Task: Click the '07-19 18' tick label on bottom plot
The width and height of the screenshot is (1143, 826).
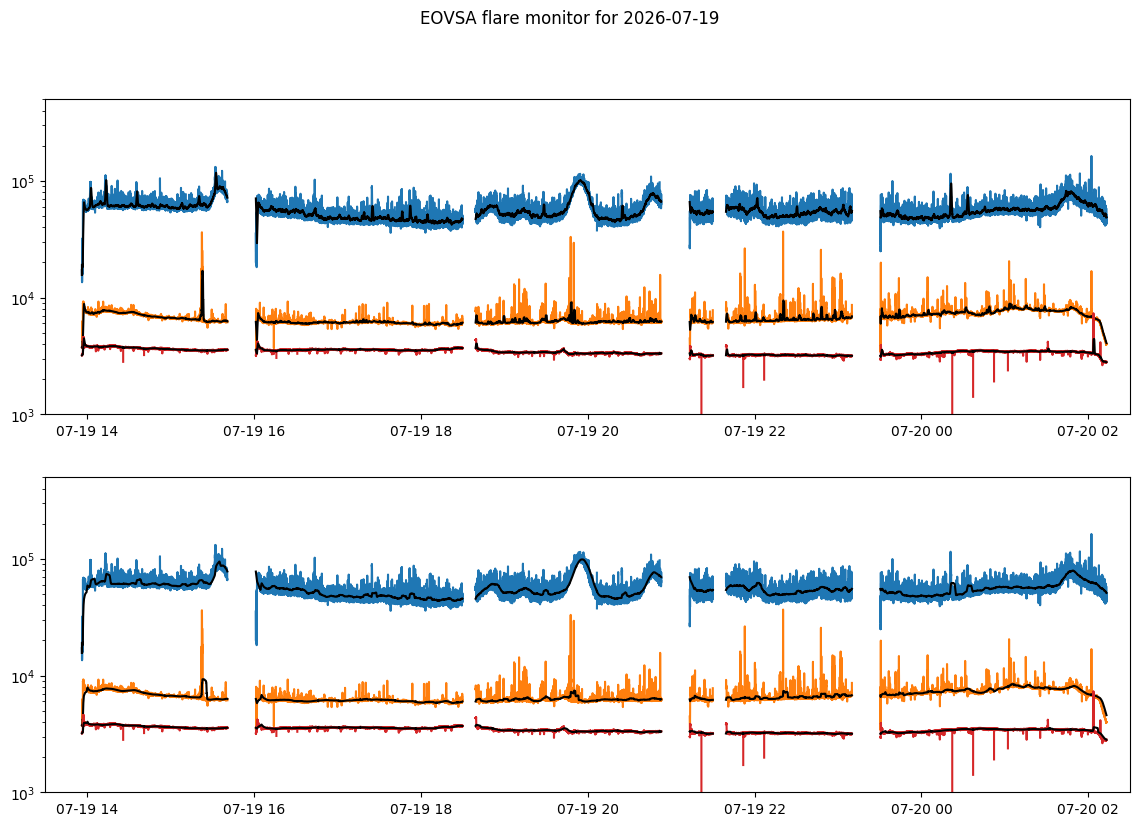Action: [421, 809]
